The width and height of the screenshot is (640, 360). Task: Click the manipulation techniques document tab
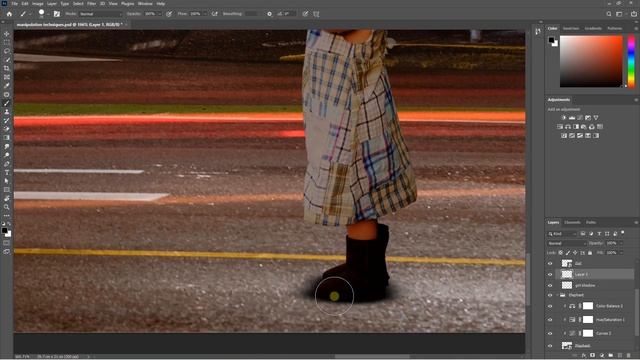[x=69, y=25]
